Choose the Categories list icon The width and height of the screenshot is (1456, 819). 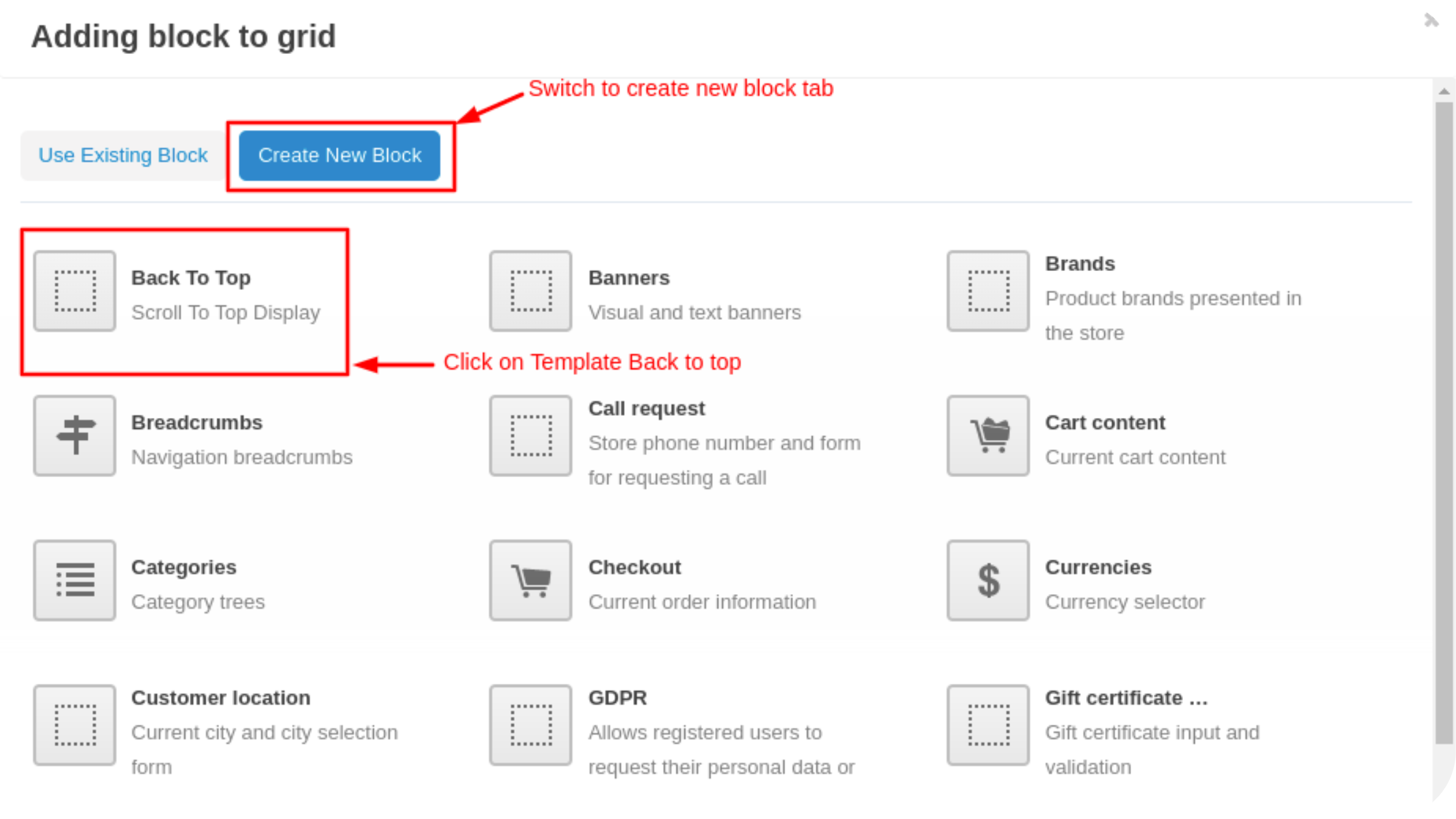(x=75, y=580)
